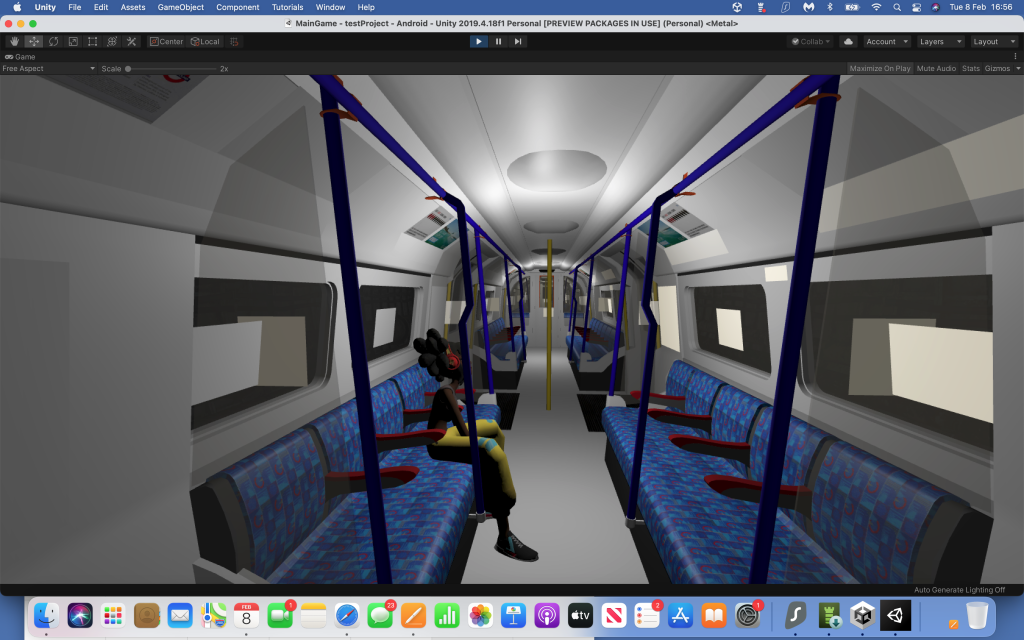Viewport: 1024px width, 640px height.
Task: Open the Apple menu
Action: click(x=17, y=7)
